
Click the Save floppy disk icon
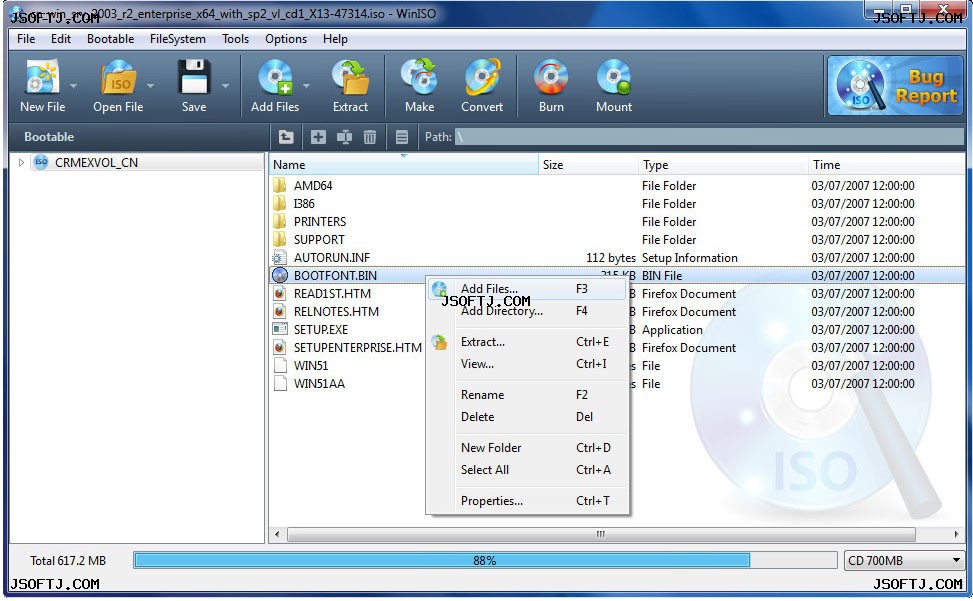[x=194, y=78]
